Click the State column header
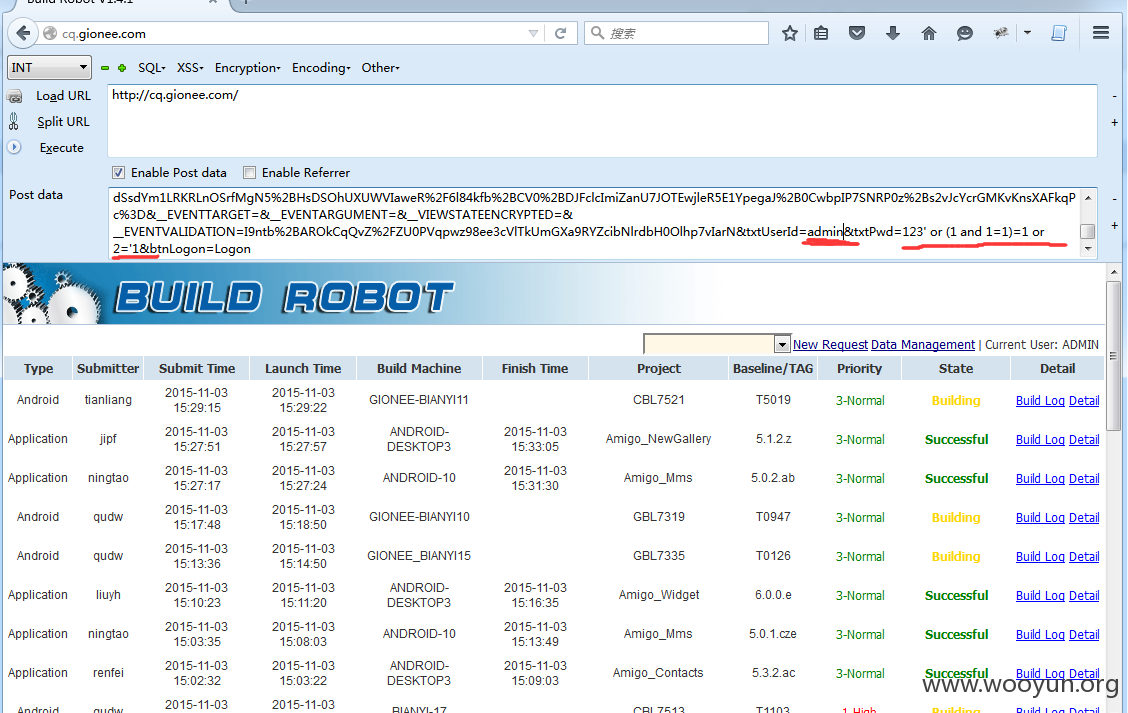The height and width of the screenshot is (713, 1128). [x=955, y=368]
